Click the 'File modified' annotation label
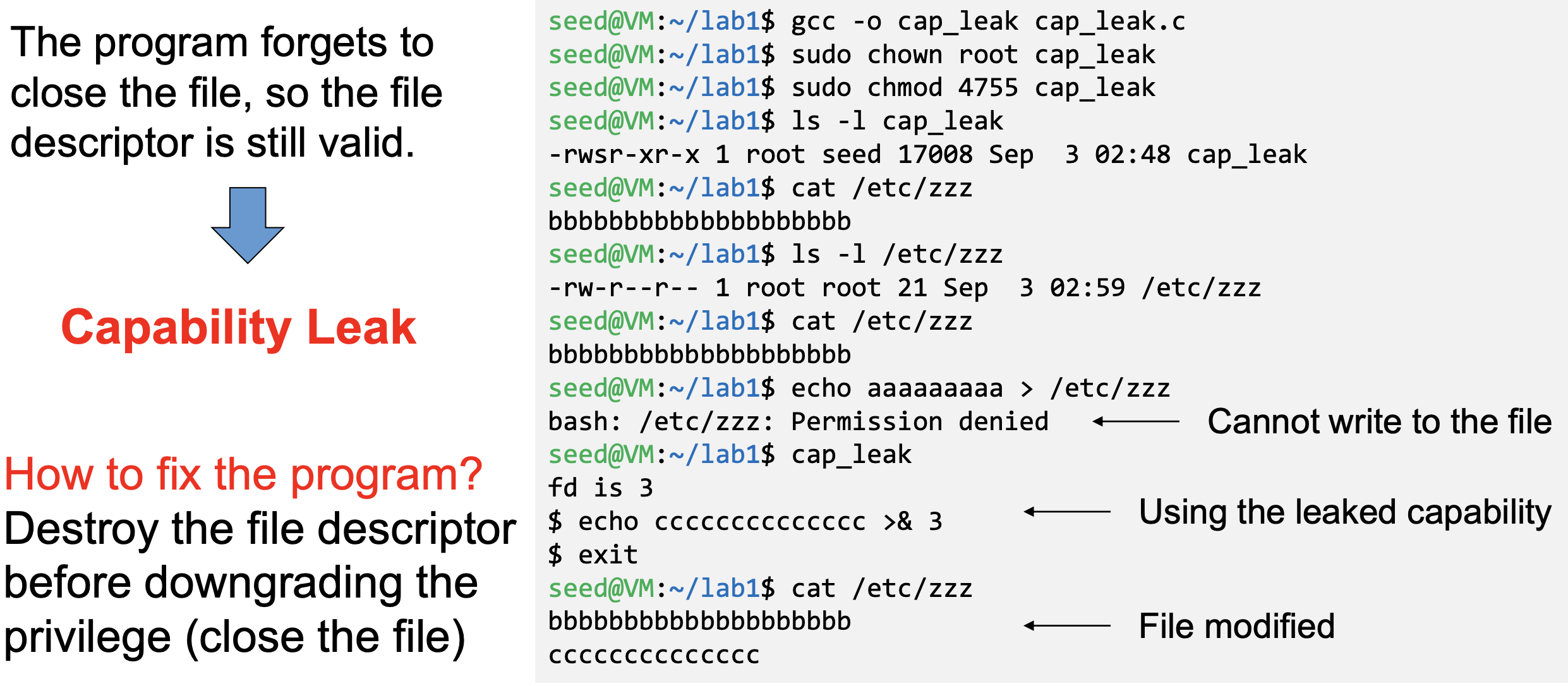The width and height of the screenshot is (1568, 686). coord(1236,627)
